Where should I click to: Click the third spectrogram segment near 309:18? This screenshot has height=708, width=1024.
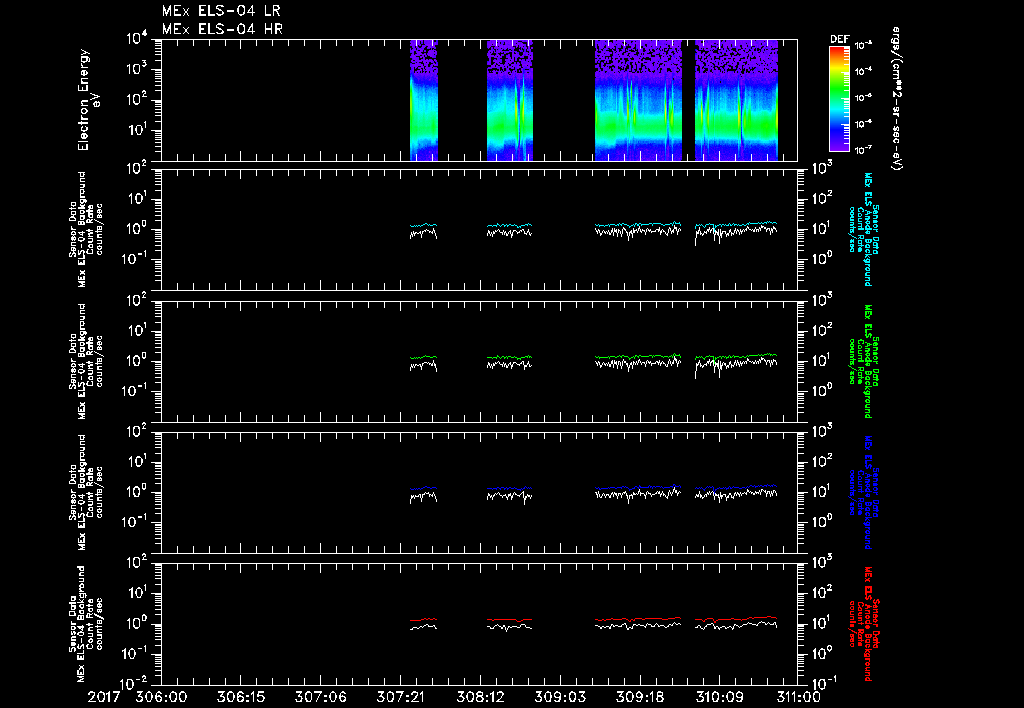[x=638, y=100]
